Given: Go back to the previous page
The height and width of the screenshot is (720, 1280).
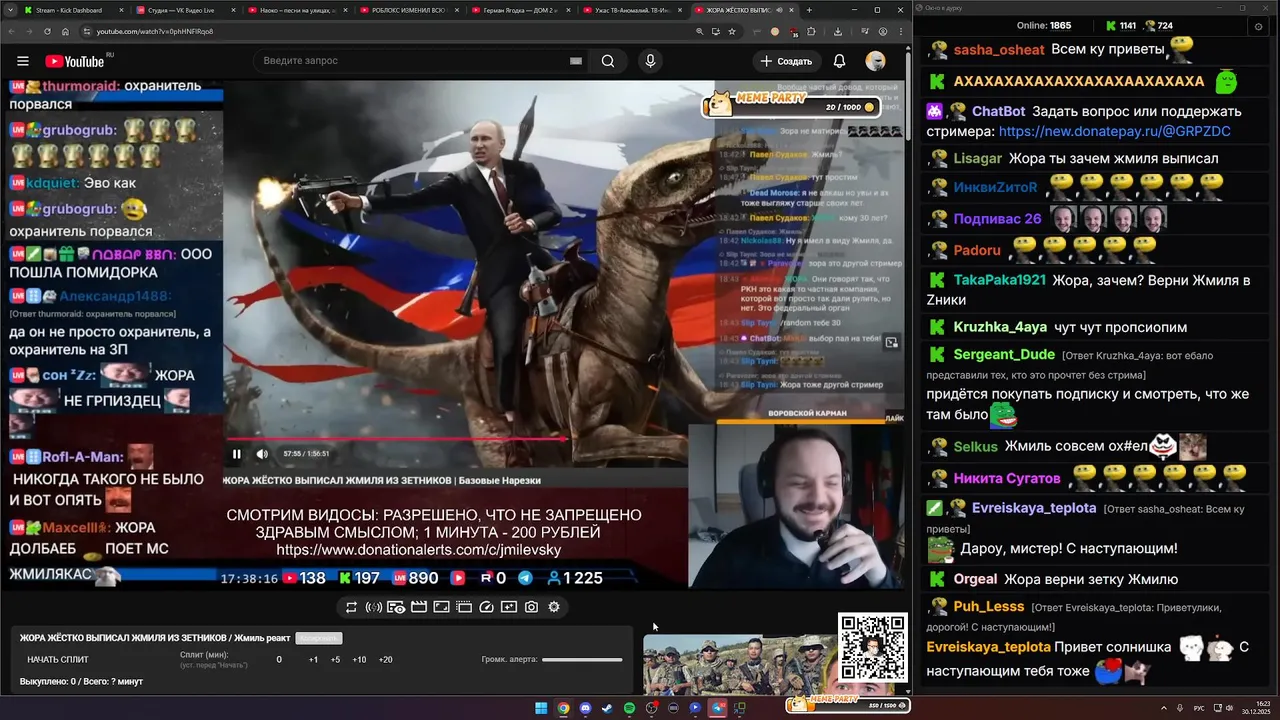Looking at the screenshot, I should click(10, 31).
